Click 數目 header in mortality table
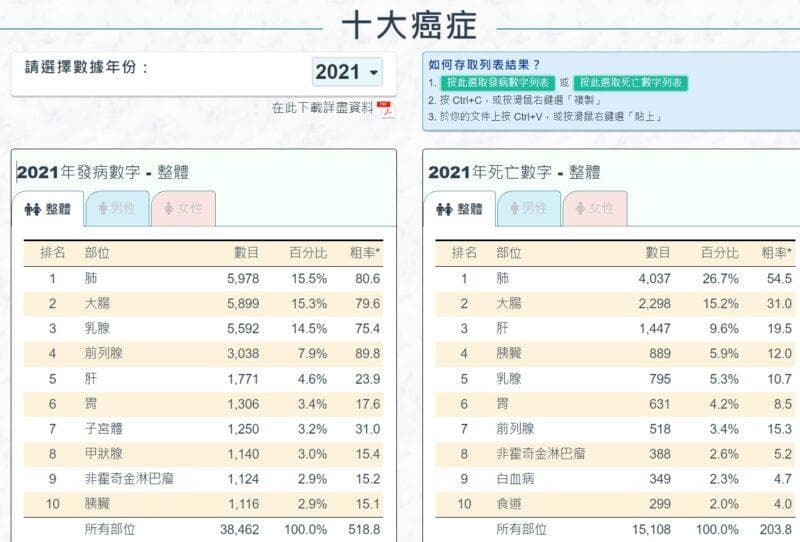Screen dimensions: 800x542 tap(658, 253)
